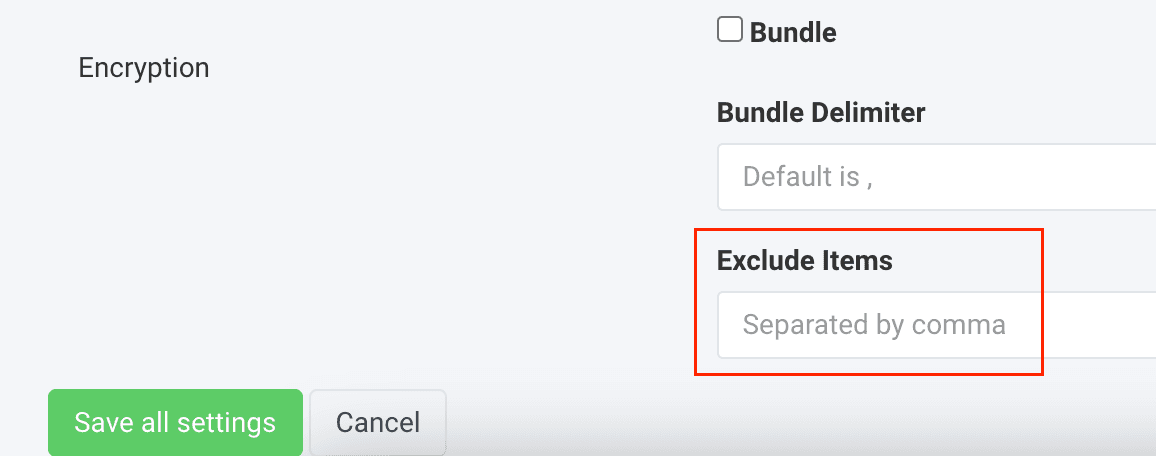Tick the box beside Bundle
Viewport: 1156px width, 456px height.
pos(730,31)
